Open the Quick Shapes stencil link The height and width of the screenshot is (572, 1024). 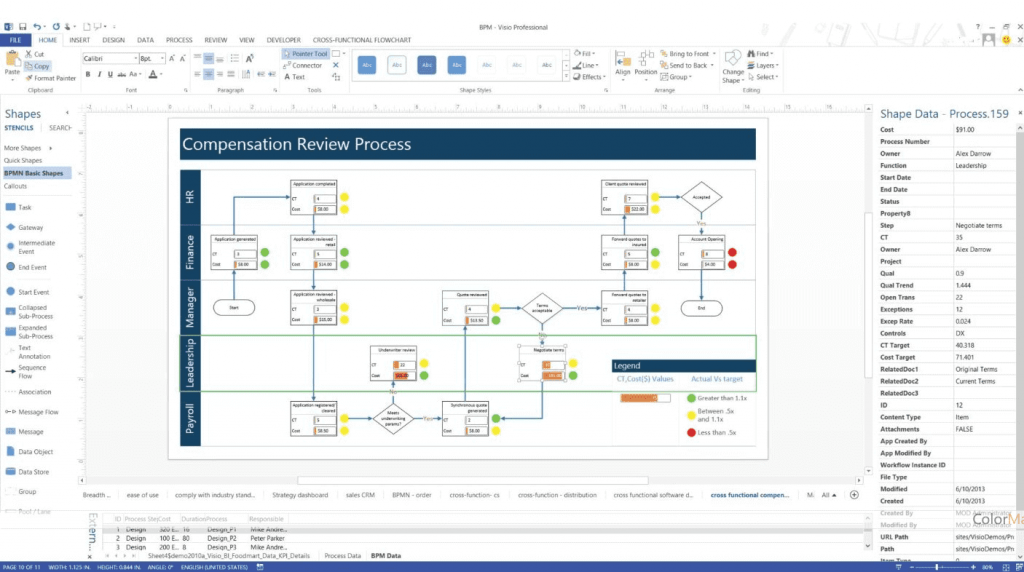(23, 160)
